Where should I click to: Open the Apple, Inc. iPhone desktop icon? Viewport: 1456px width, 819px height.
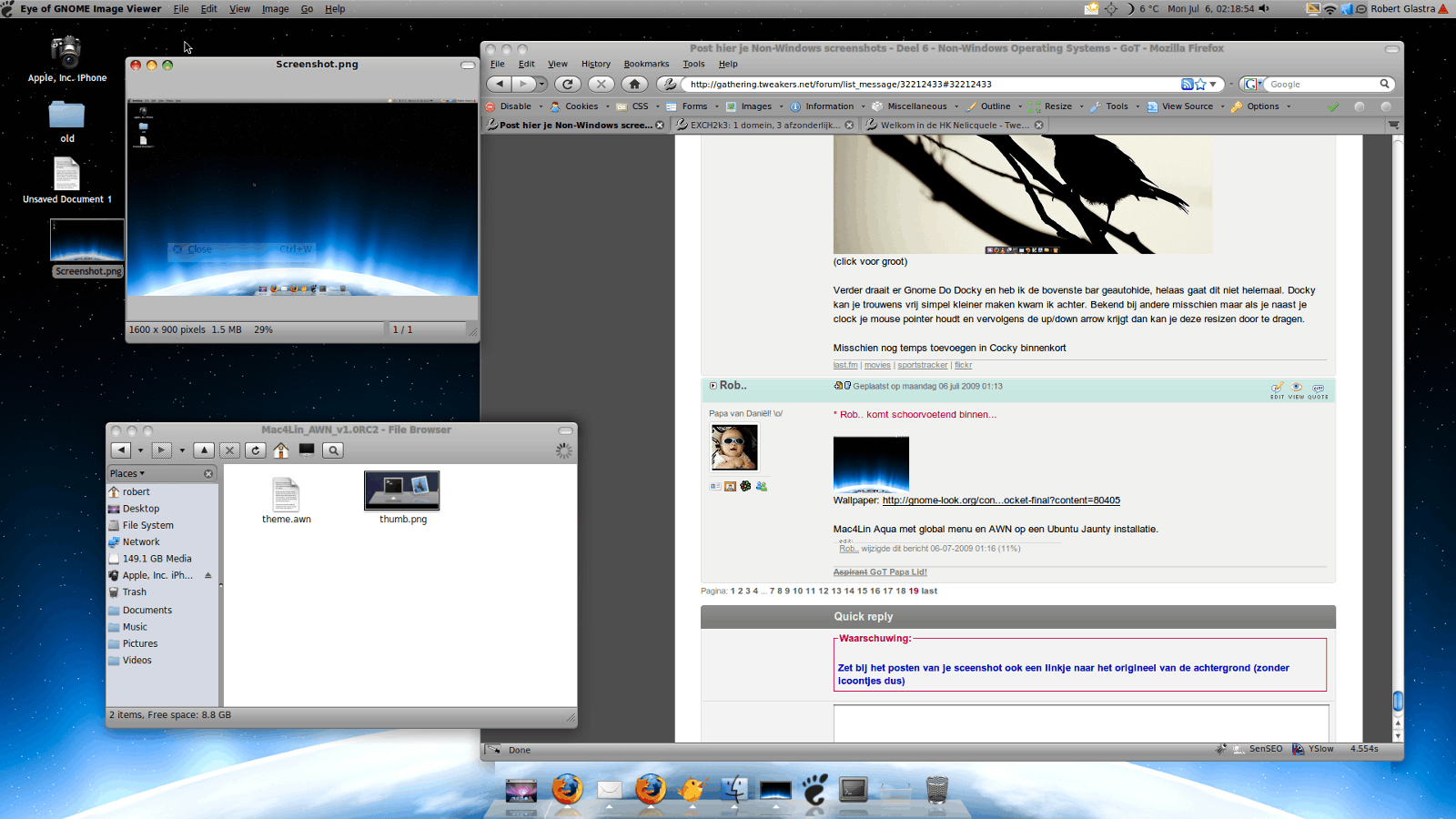66,59
